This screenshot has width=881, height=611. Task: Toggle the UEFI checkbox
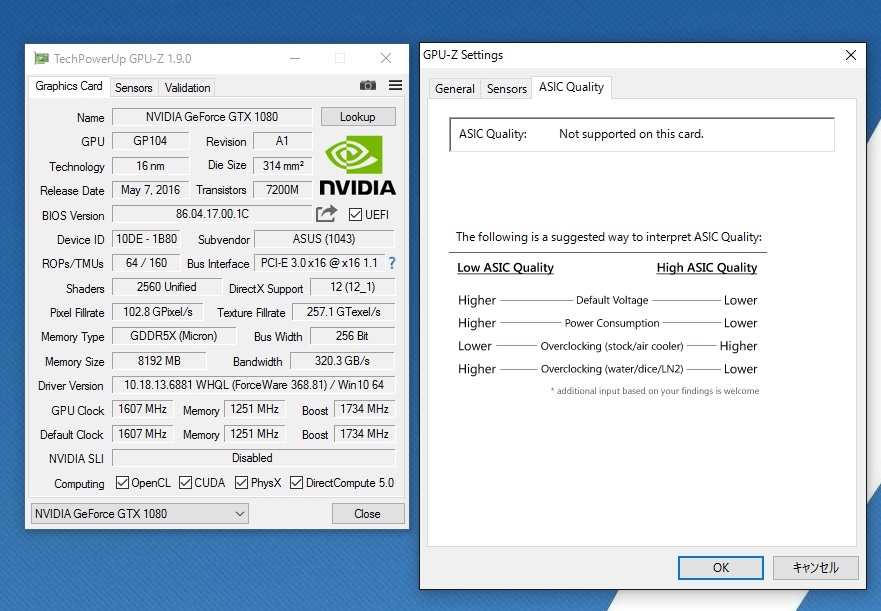click(353, 214)
